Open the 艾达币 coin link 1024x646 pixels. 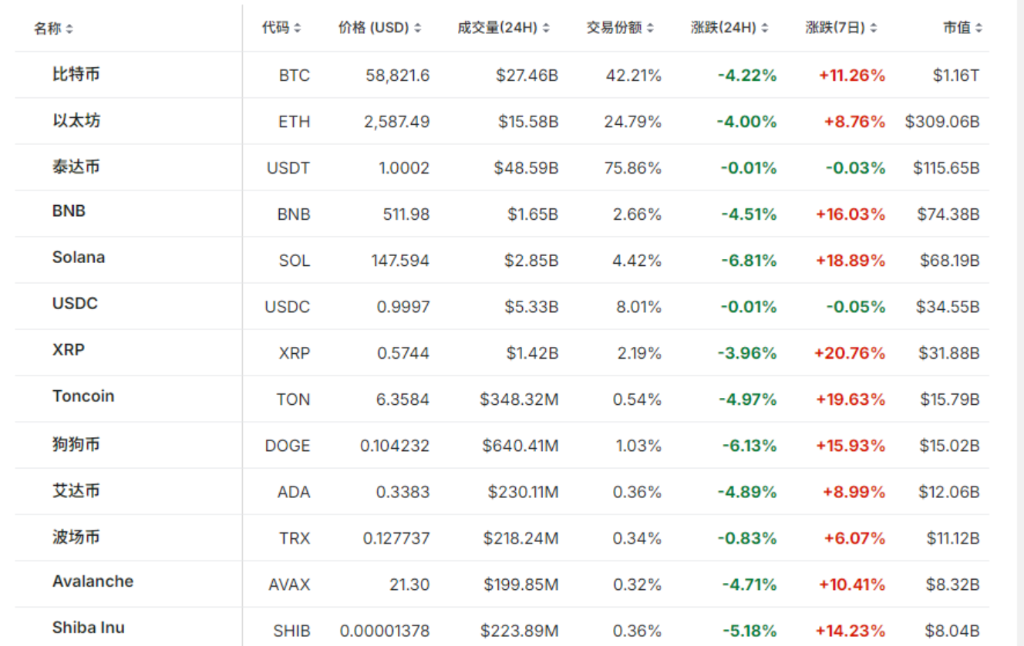(76, 491)
